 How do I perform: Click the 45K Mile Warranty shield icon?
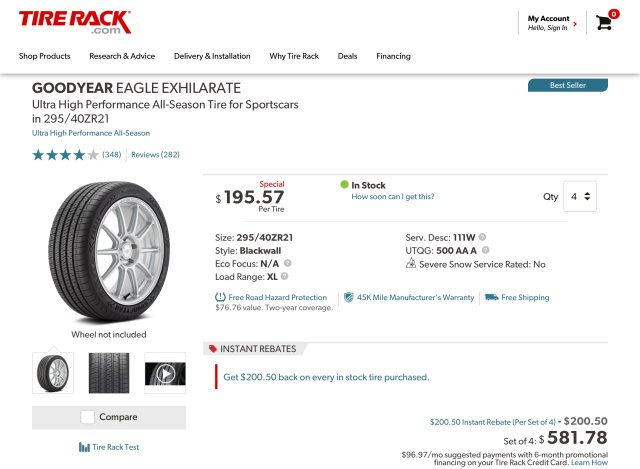point(349,297)
